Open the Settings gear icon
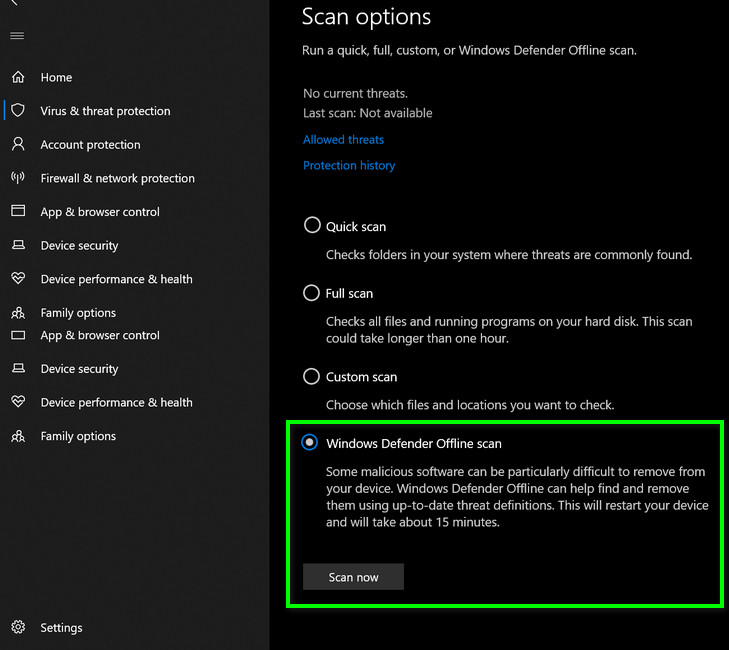729x650 pixels. 18,628
